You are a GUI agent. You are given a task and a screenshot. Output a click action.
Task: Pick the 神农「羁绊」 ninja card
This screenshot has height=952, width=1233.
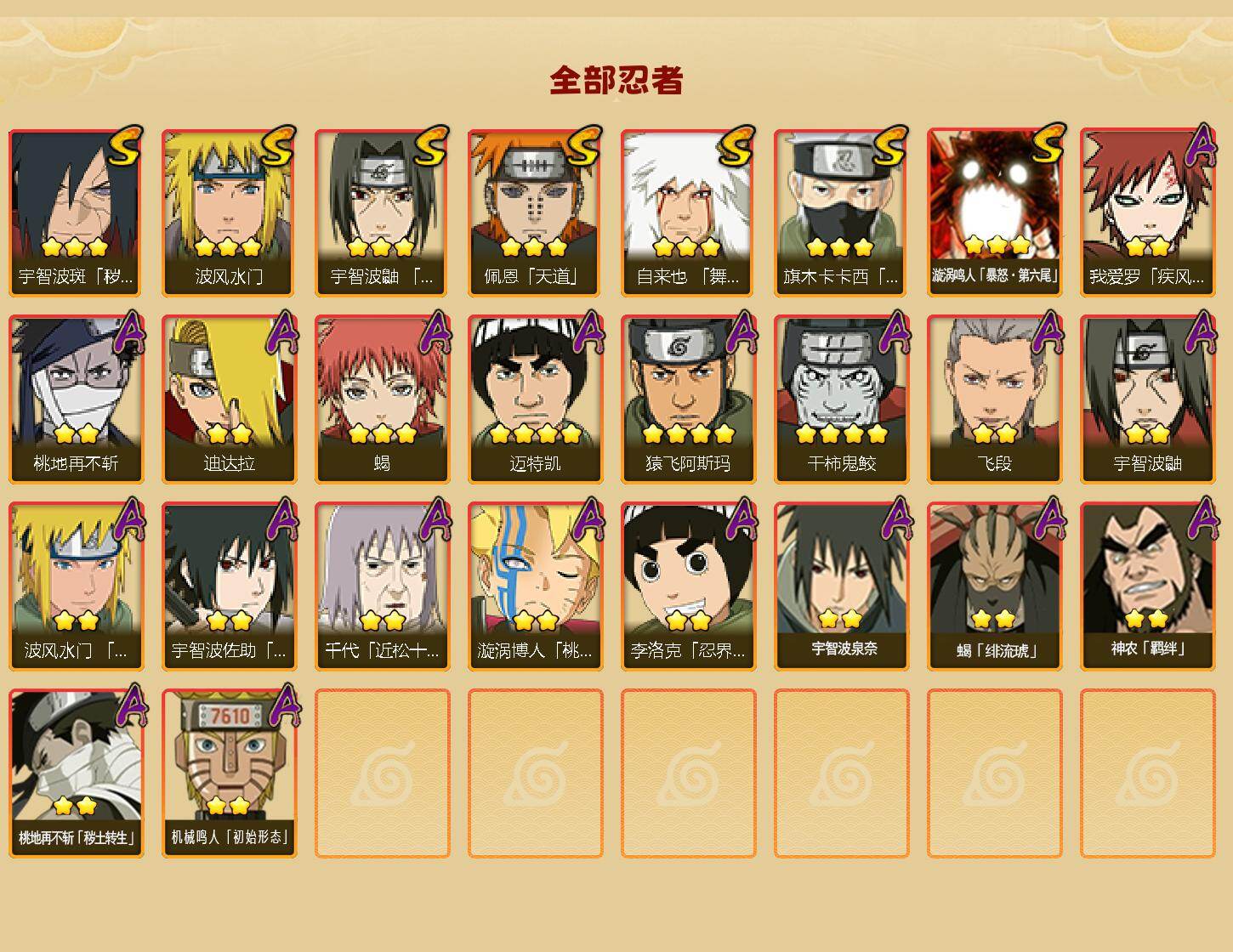1147,586
